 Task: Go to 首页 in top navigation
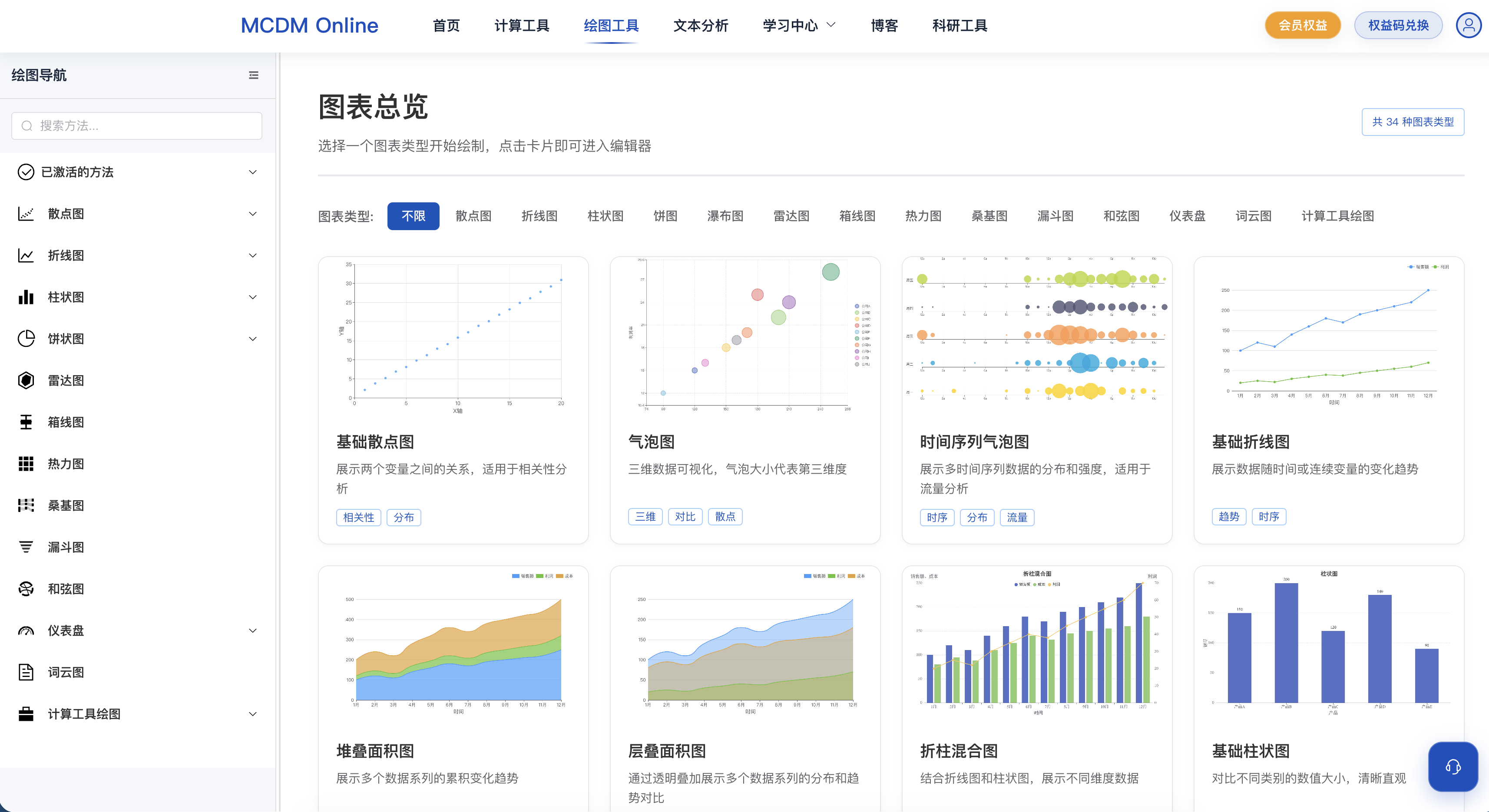coord(446,26)
